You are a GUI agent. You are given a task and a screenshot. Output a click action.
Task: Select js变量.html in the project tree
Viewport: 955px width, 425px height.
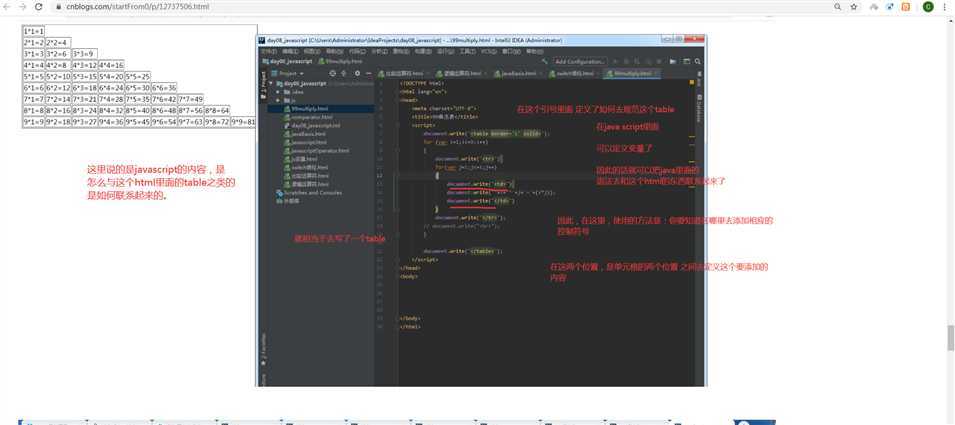[301, 158]
